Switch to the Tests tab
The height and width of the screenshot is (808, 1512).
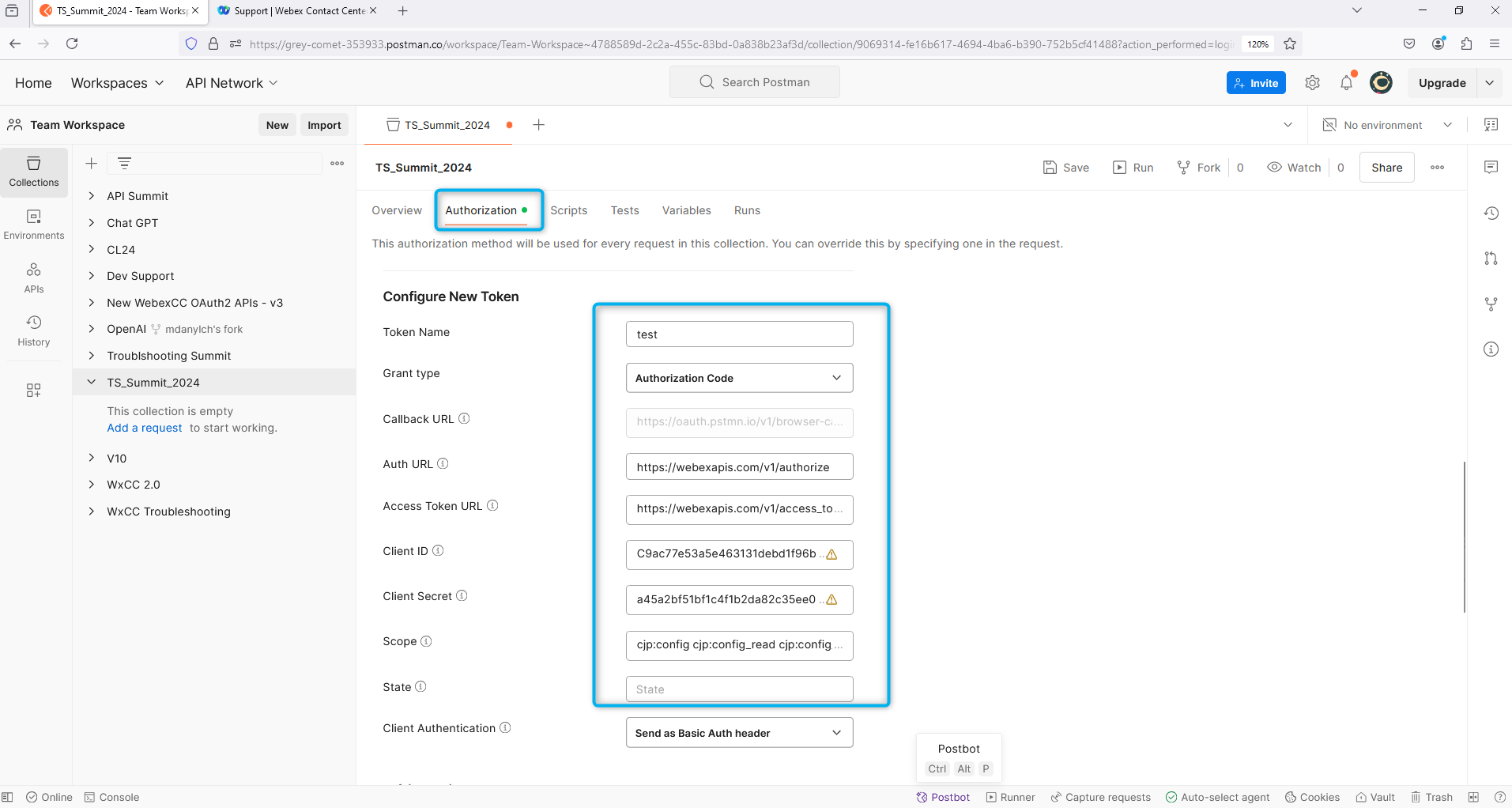(624, 210)
